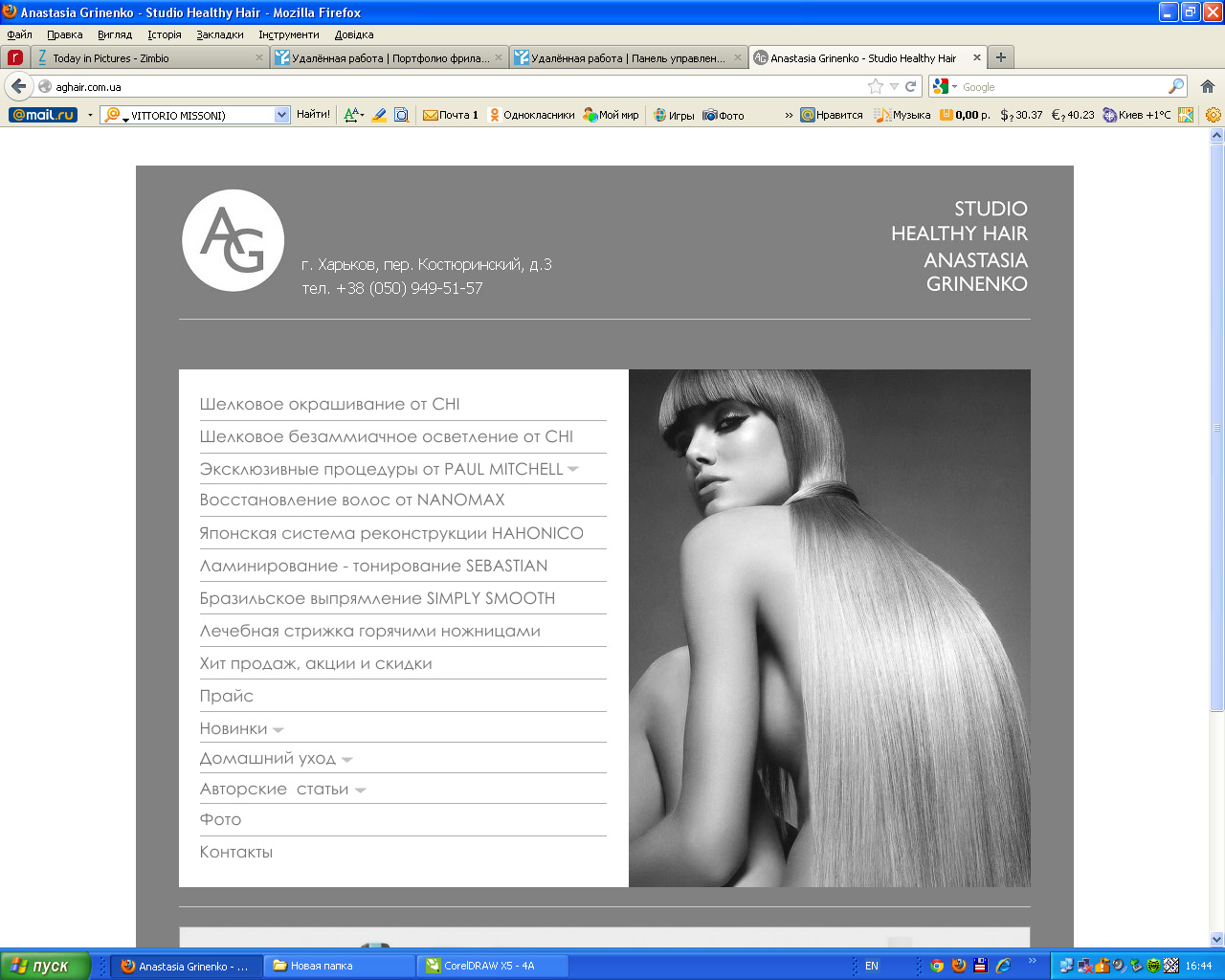Expand the Домашний уход submenu arrow
The image size is (1225, 980).
346,760
